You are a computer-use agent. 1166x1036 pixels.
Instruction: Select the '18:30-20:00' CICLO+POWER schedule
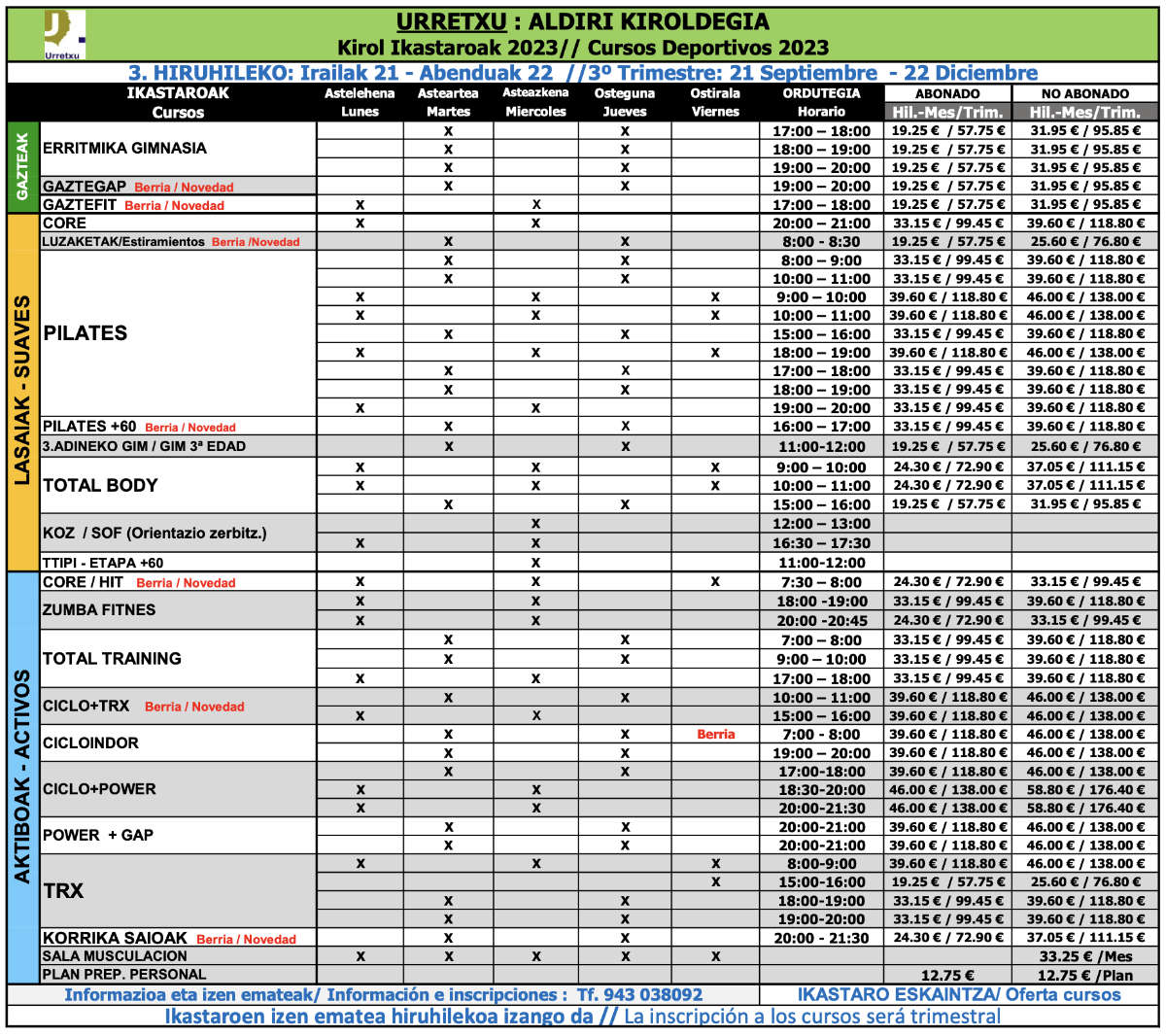click(822, 790)
